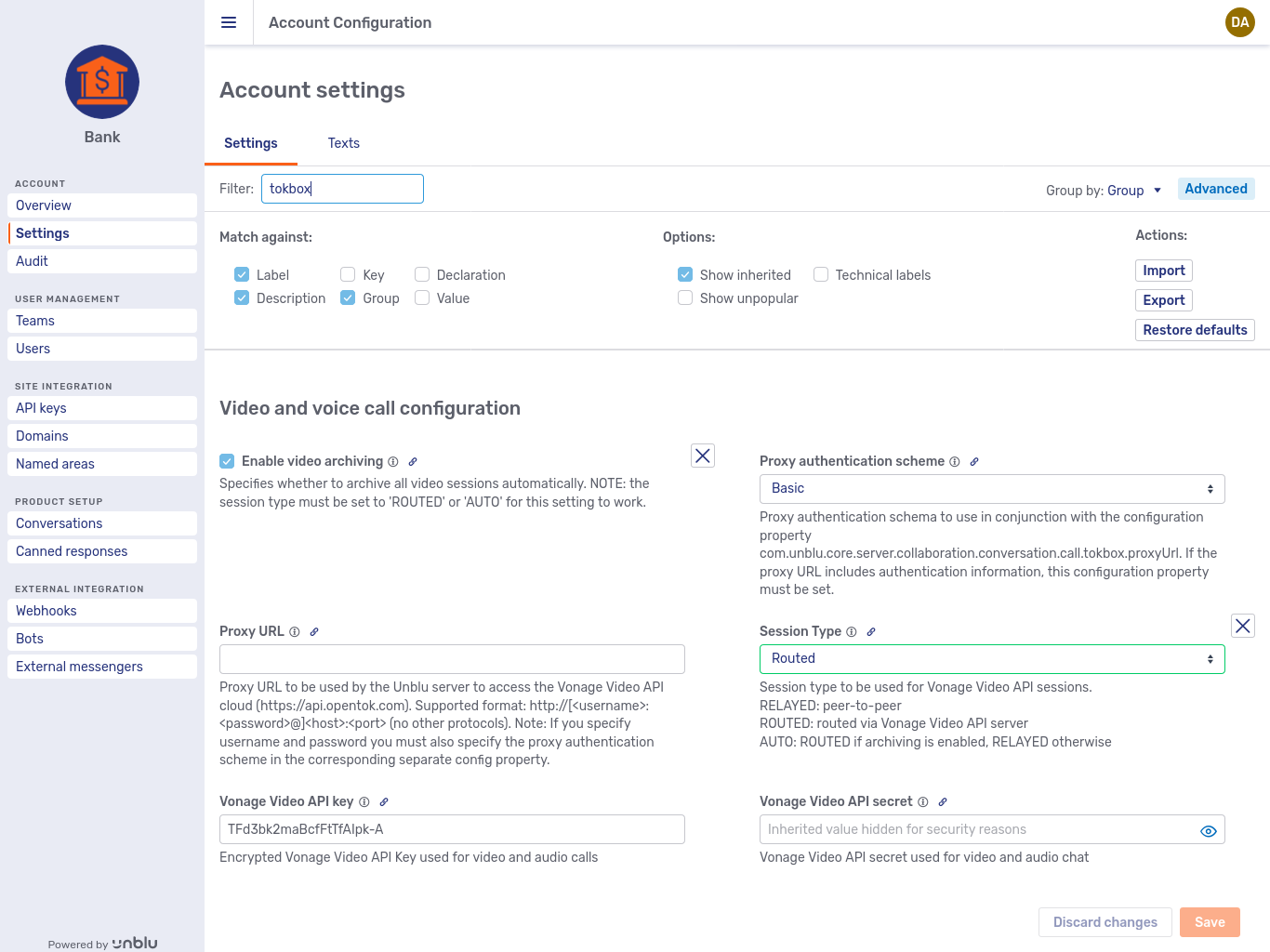Reset Session Type using X icon

(1242, 626)
